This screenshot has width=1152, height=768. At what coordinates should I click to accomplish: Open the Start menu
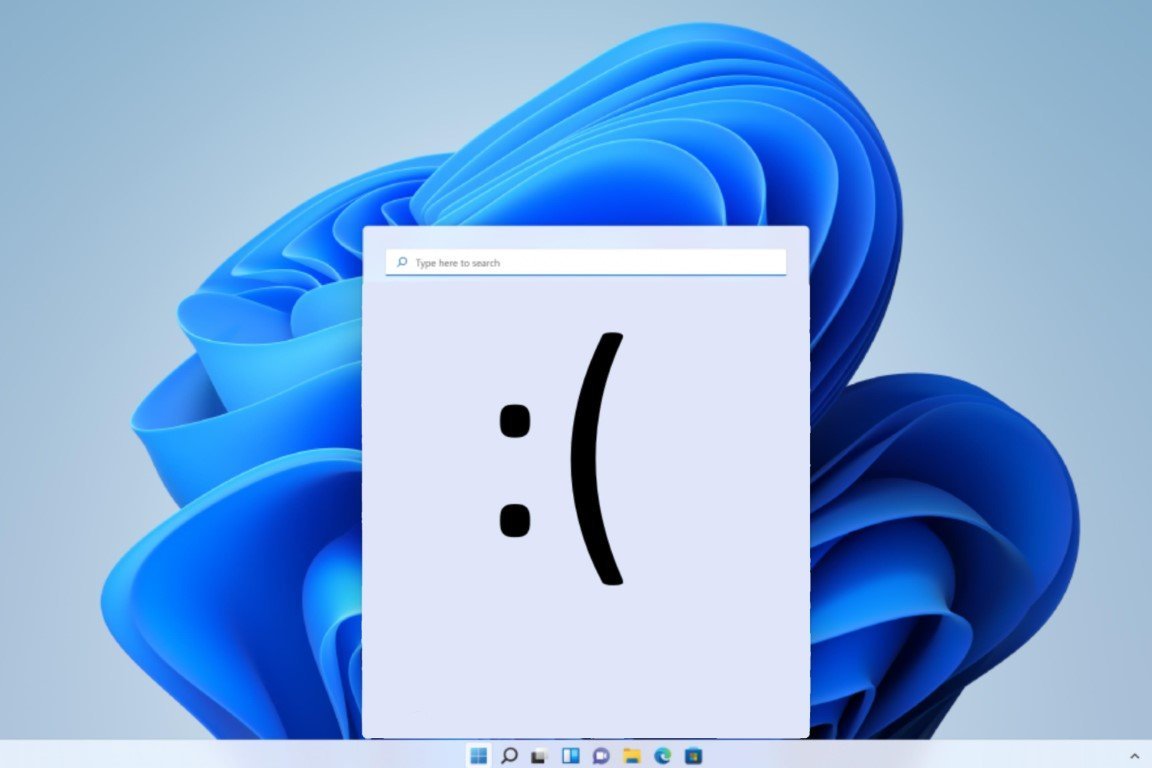click(478, 755)
